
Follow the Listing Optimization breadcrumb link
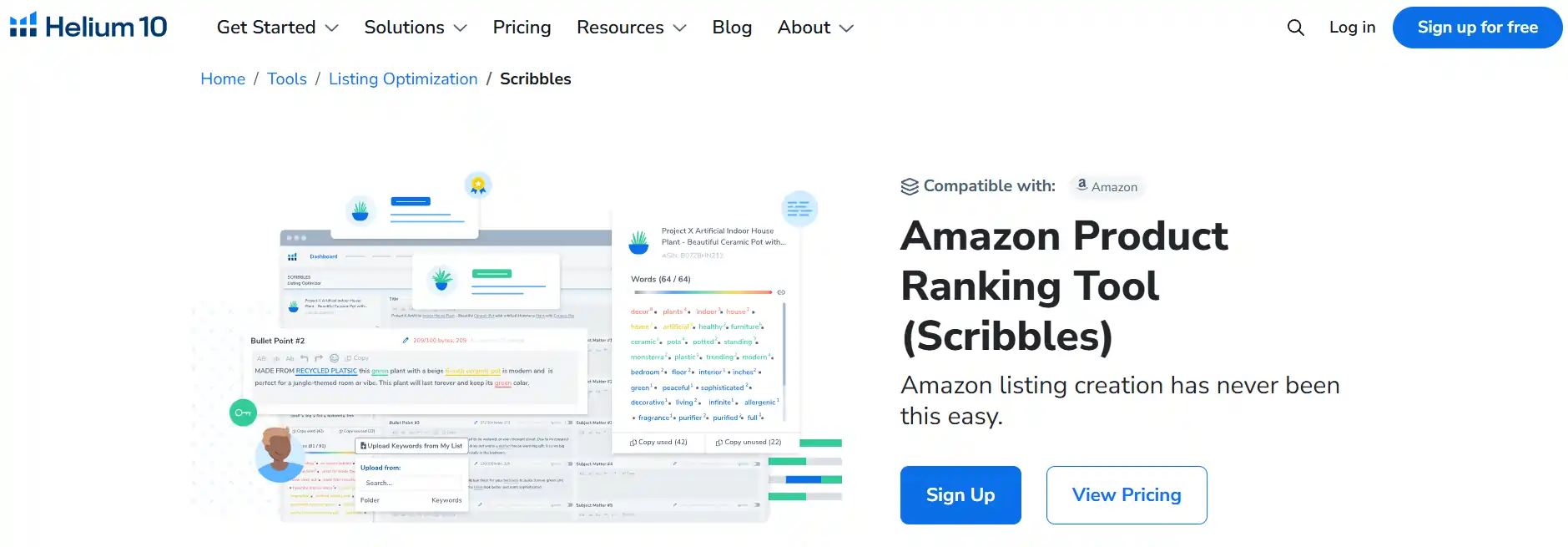pos(403,79)
